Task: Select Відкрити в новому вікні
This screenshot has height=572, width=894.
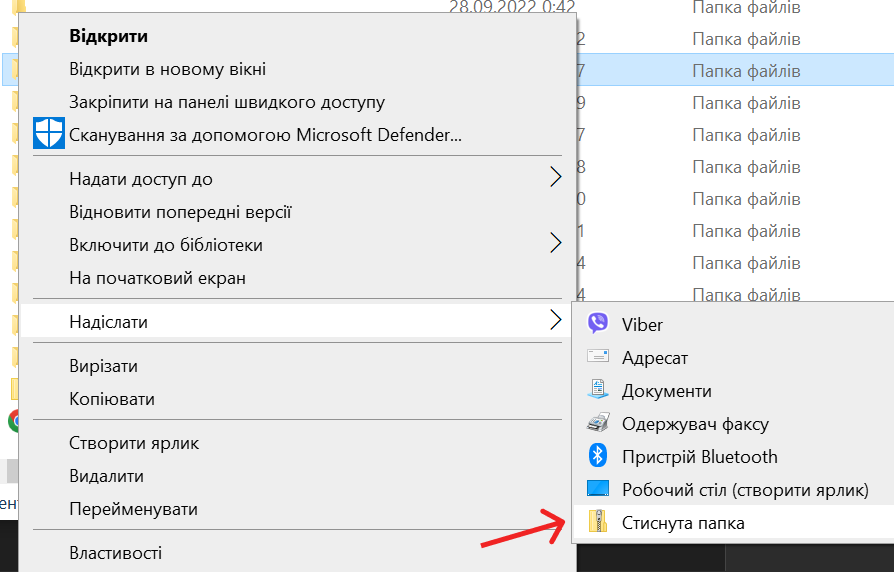Action: tap(167, 69)
